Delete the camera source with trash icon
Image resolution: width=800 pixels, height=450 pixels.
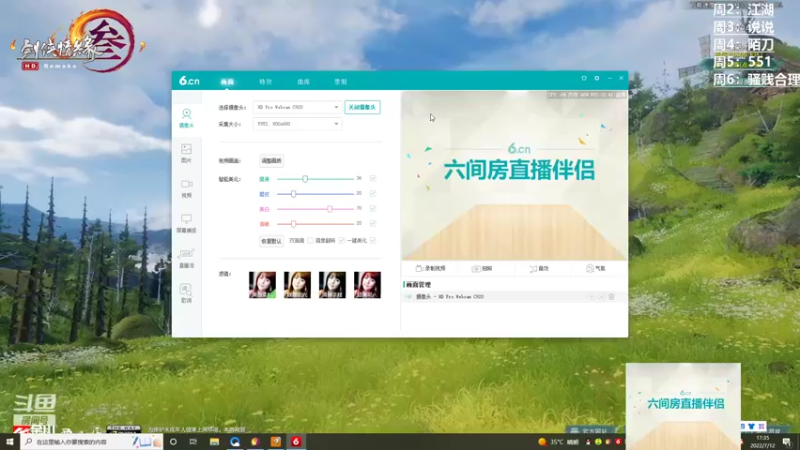[611, 296]
